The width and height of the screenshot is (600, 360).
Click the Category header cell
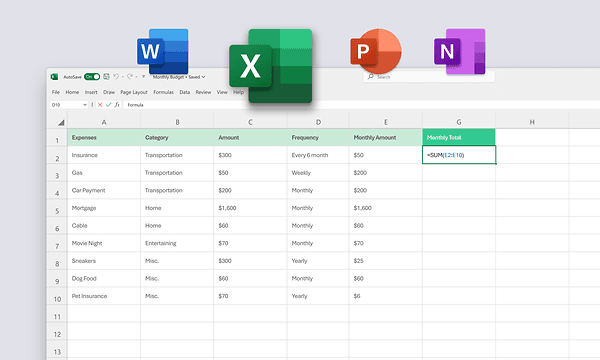[x=177, y=137]
